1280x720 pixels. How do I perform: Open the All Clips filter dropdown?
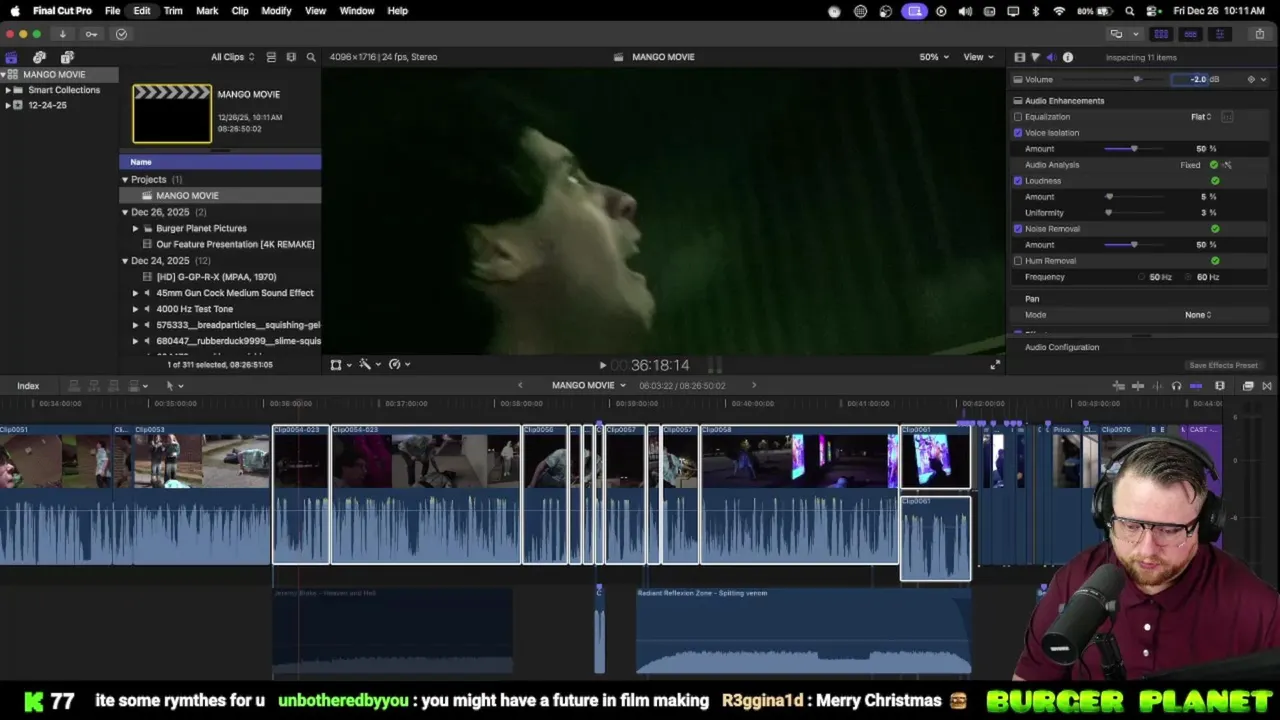(232, 57)
